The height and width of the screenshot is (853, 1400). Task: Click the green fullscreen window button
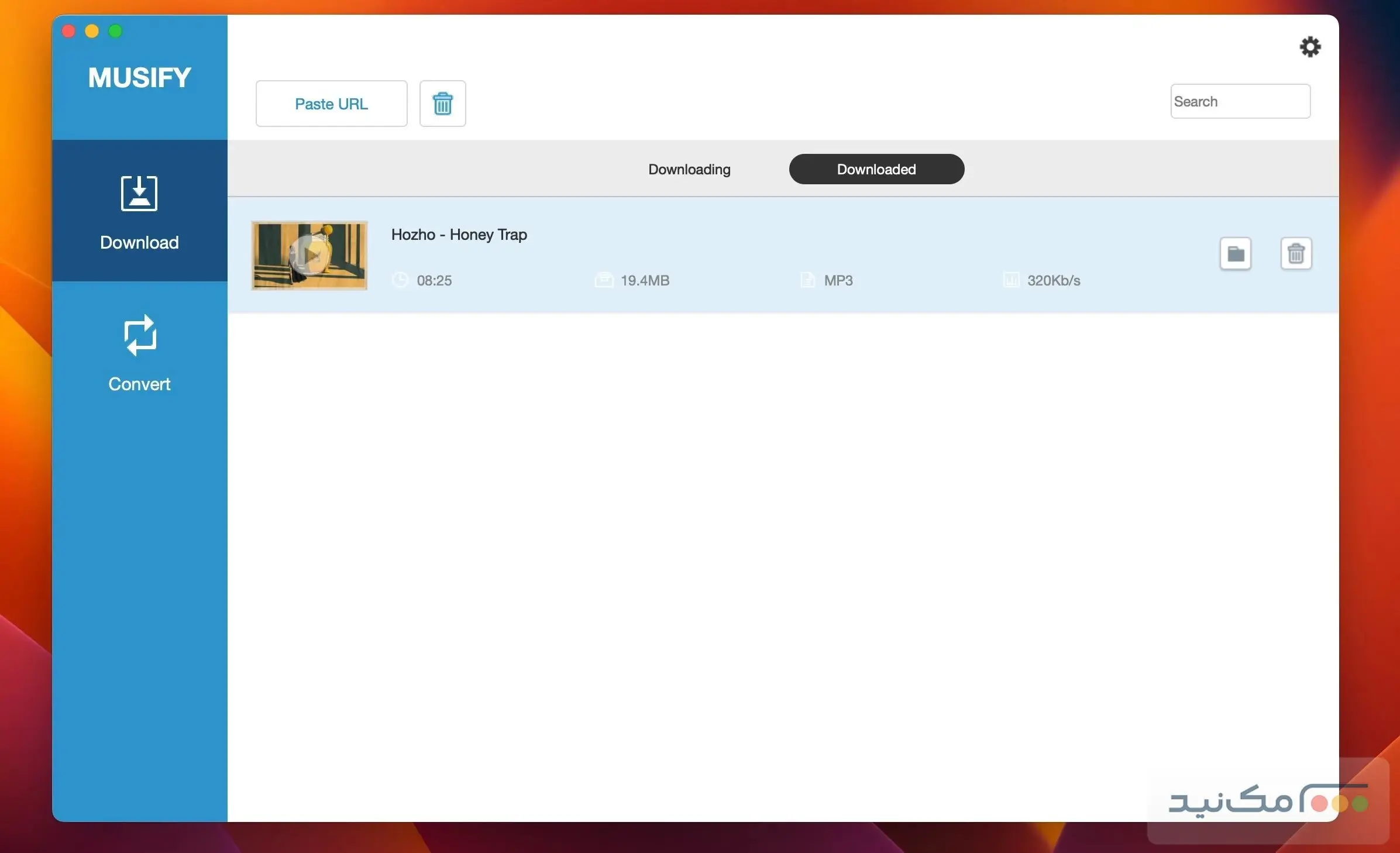coord(115,31)
